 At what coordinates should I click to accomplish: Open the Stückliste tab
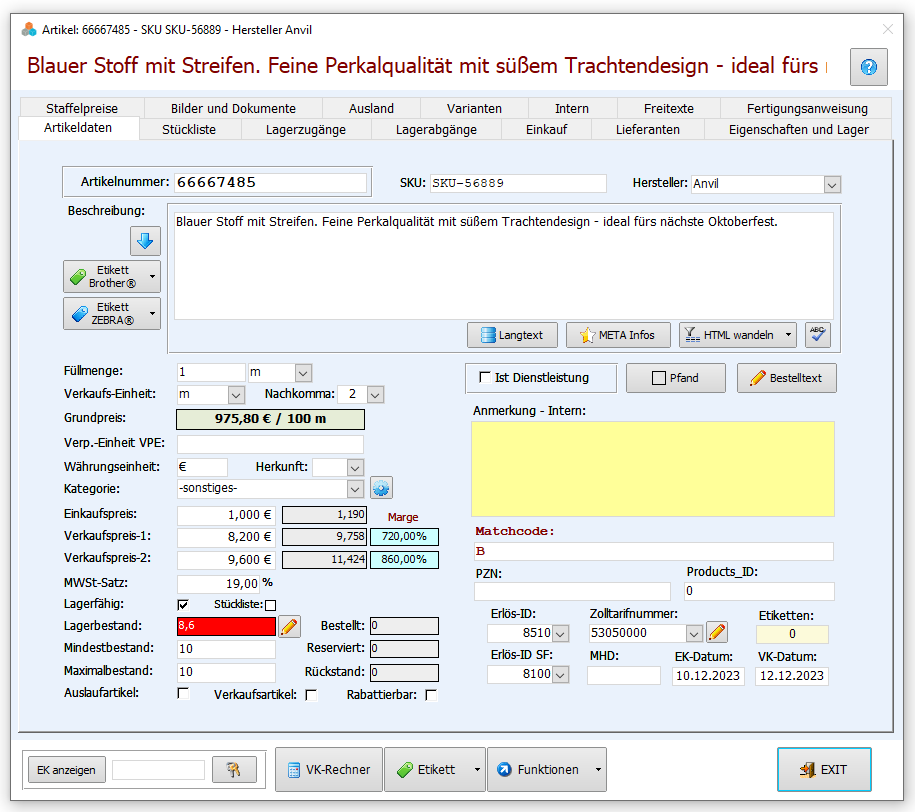(189, 130)
